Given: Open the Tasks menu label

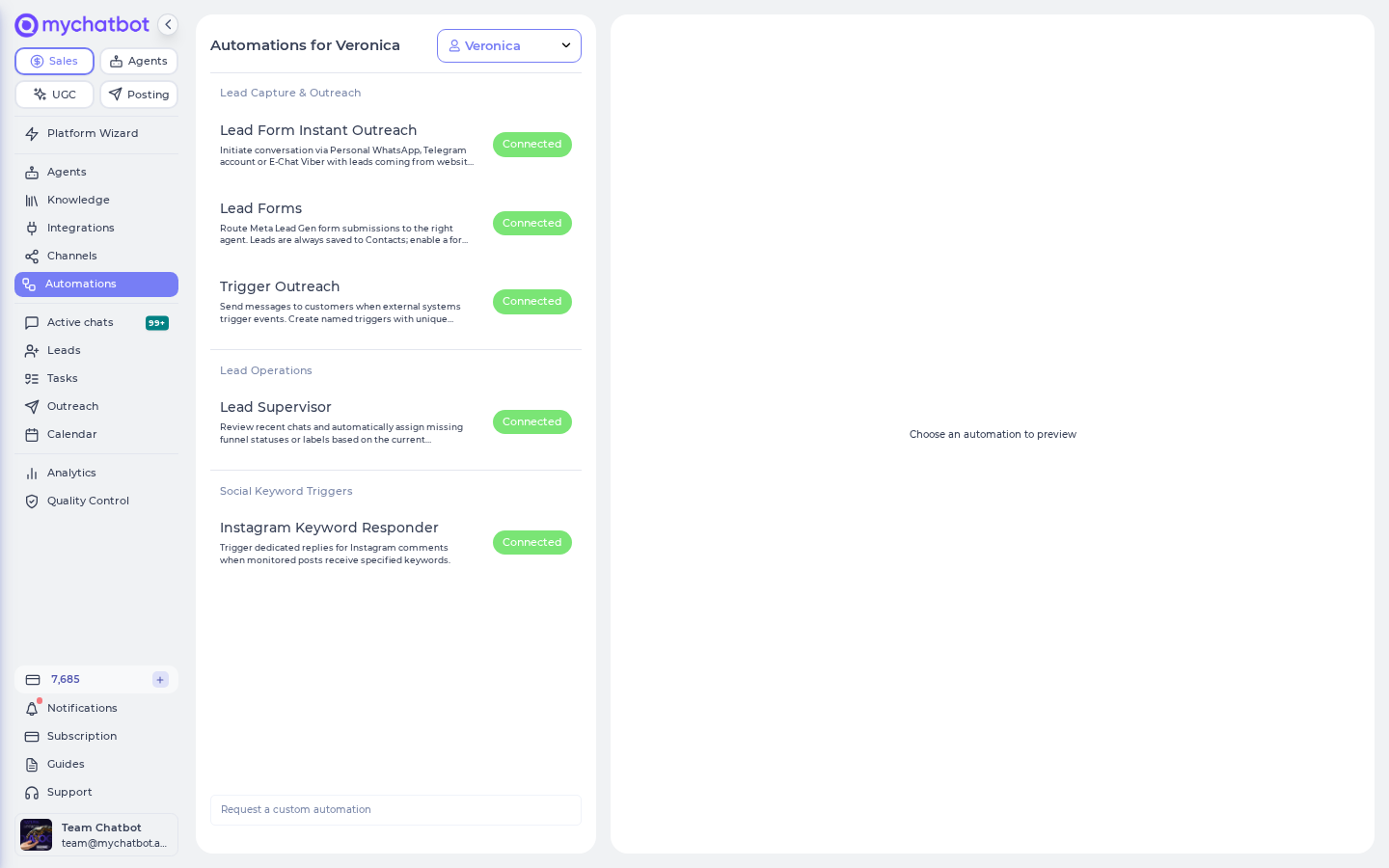Looking at the screenshot, I should coord(63,379).
